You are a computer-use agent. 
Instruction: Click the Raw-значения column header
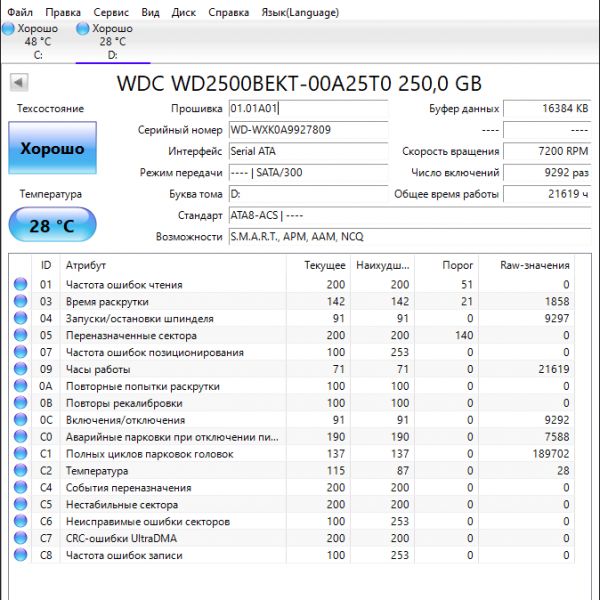527,265
